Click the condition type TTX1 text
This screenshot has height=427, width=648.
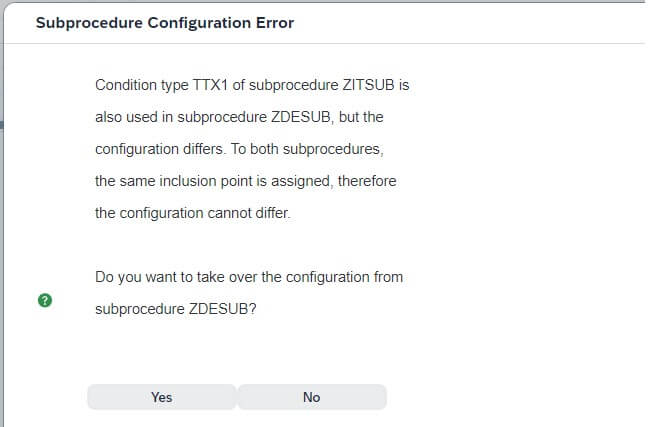(x=210, y=85)
